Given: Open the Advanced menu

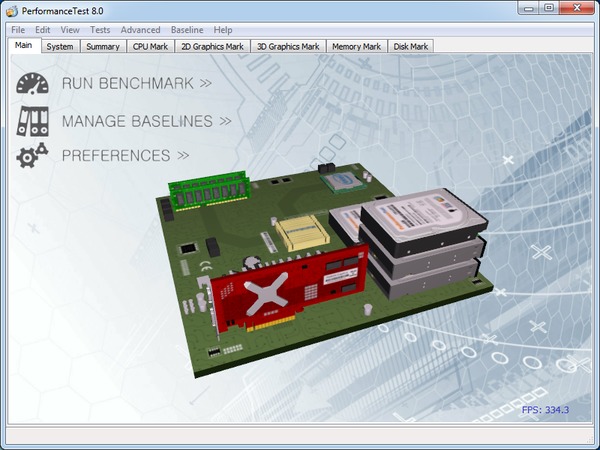Looking at the screenshot, I should point(140,30).
